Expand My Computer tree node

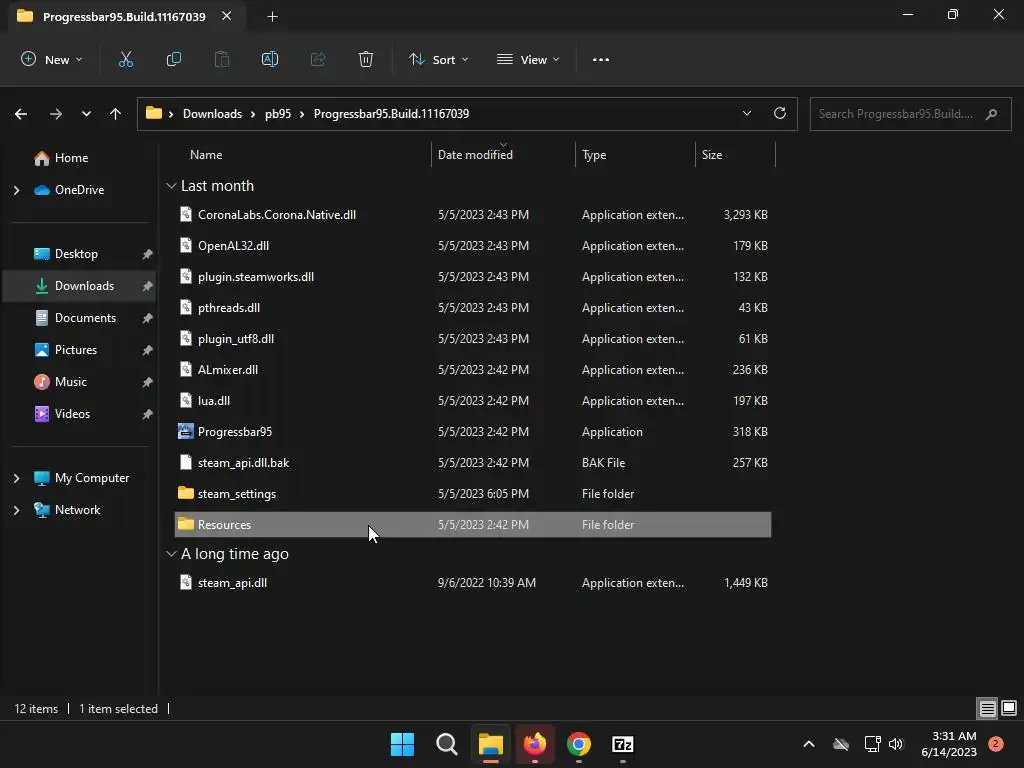click(17, 478)
